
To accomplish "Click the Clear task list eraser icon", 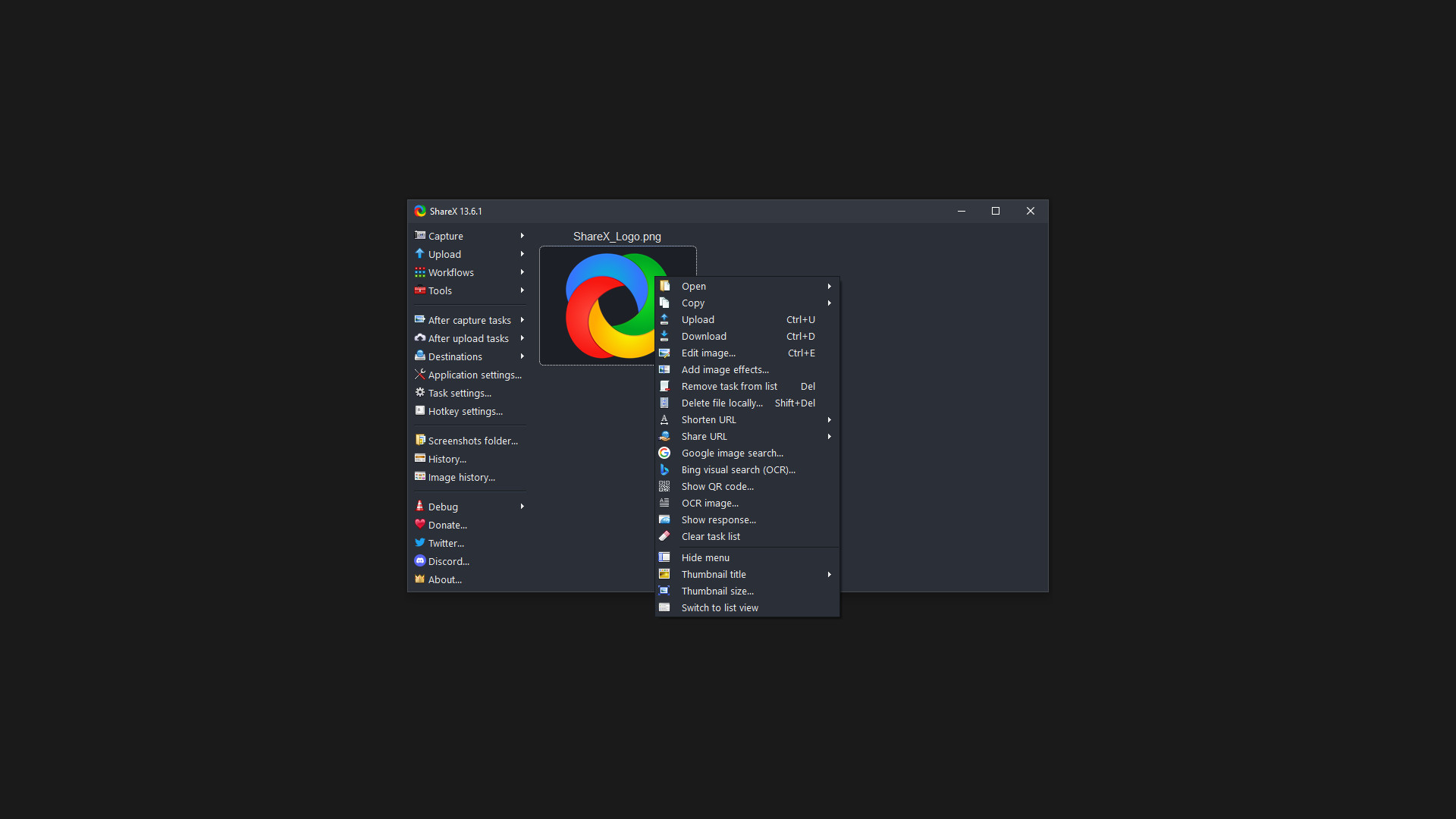I will pos(664,536).
